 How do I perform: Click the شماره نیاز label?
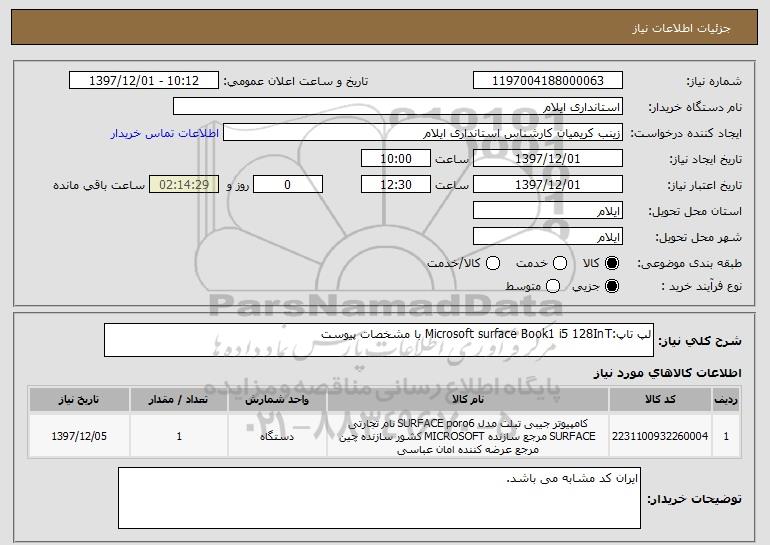[714, 82]
